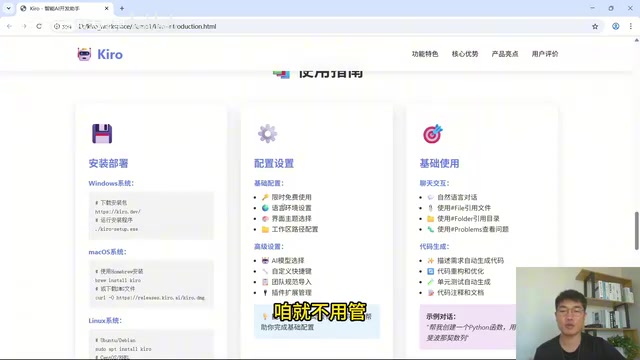Image resolution: width=640 pixels, height=360 pixels.
Task: Click the floppy disk icon above 安装部署
Action: (102, 133)
